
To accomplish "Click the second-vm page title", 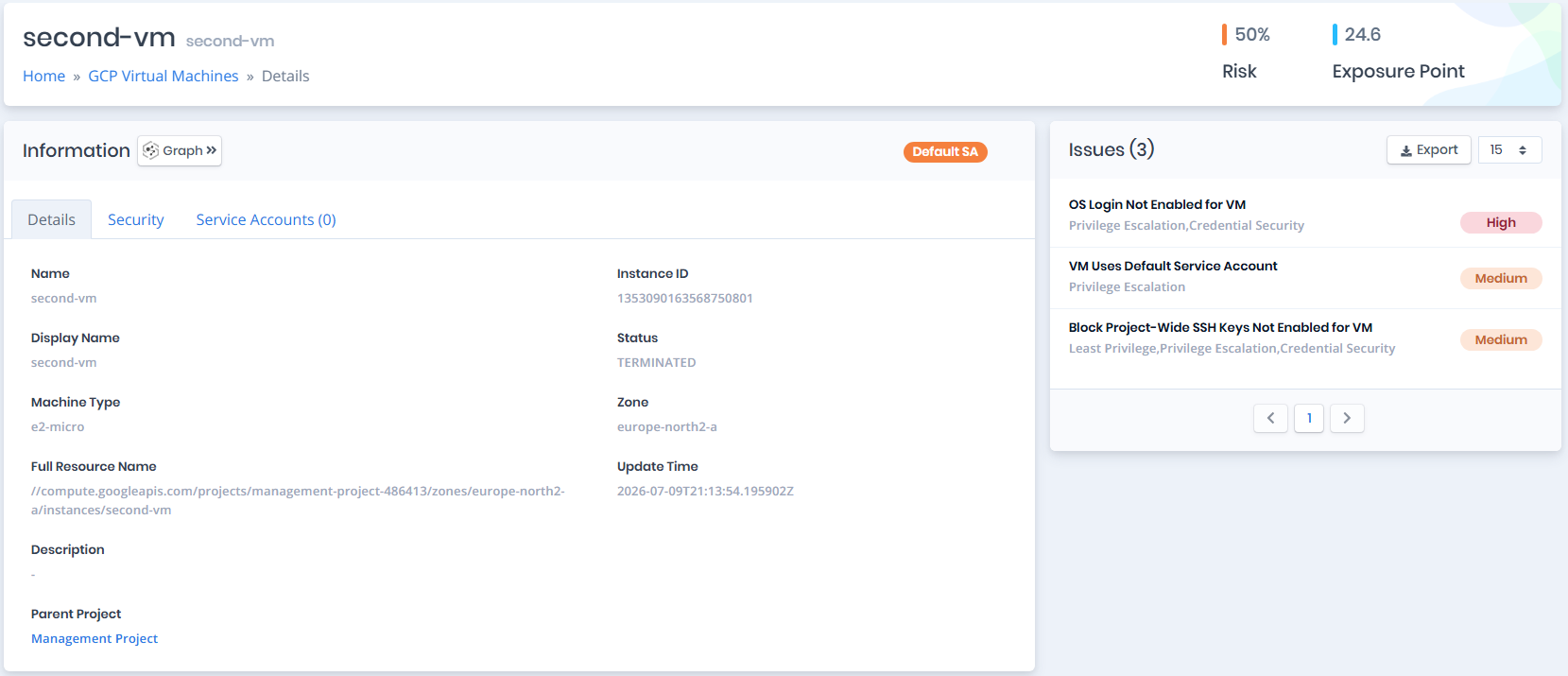I will click(99, 37).
